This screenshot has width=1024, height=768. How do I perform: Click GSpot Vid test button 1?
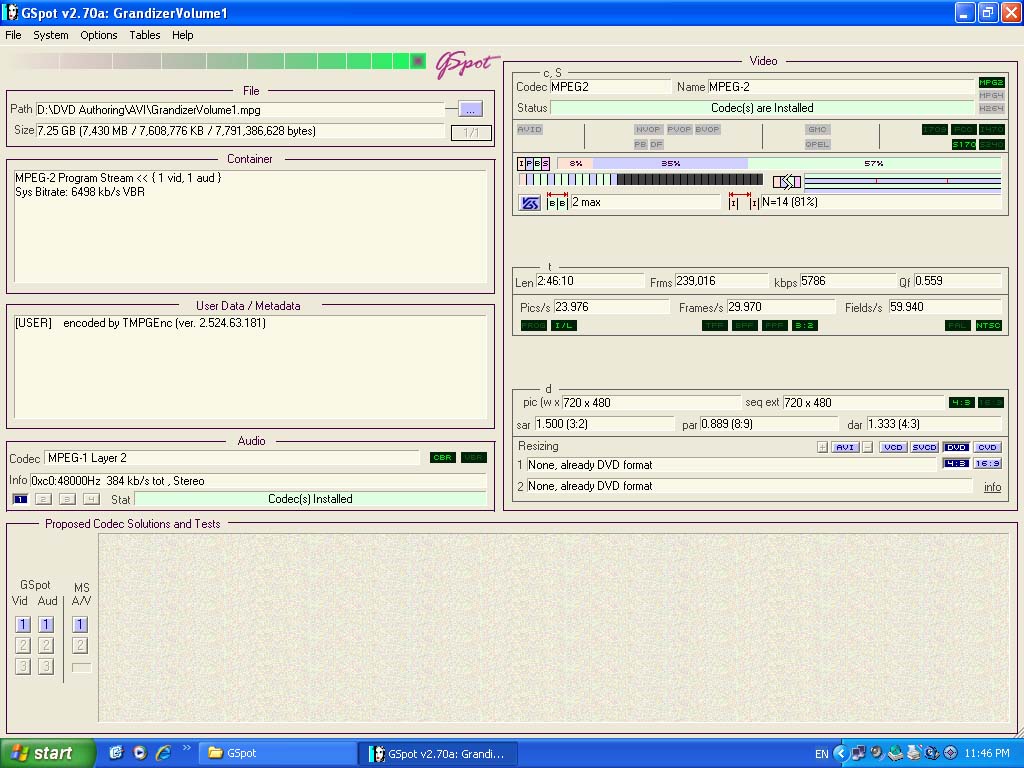23,624
